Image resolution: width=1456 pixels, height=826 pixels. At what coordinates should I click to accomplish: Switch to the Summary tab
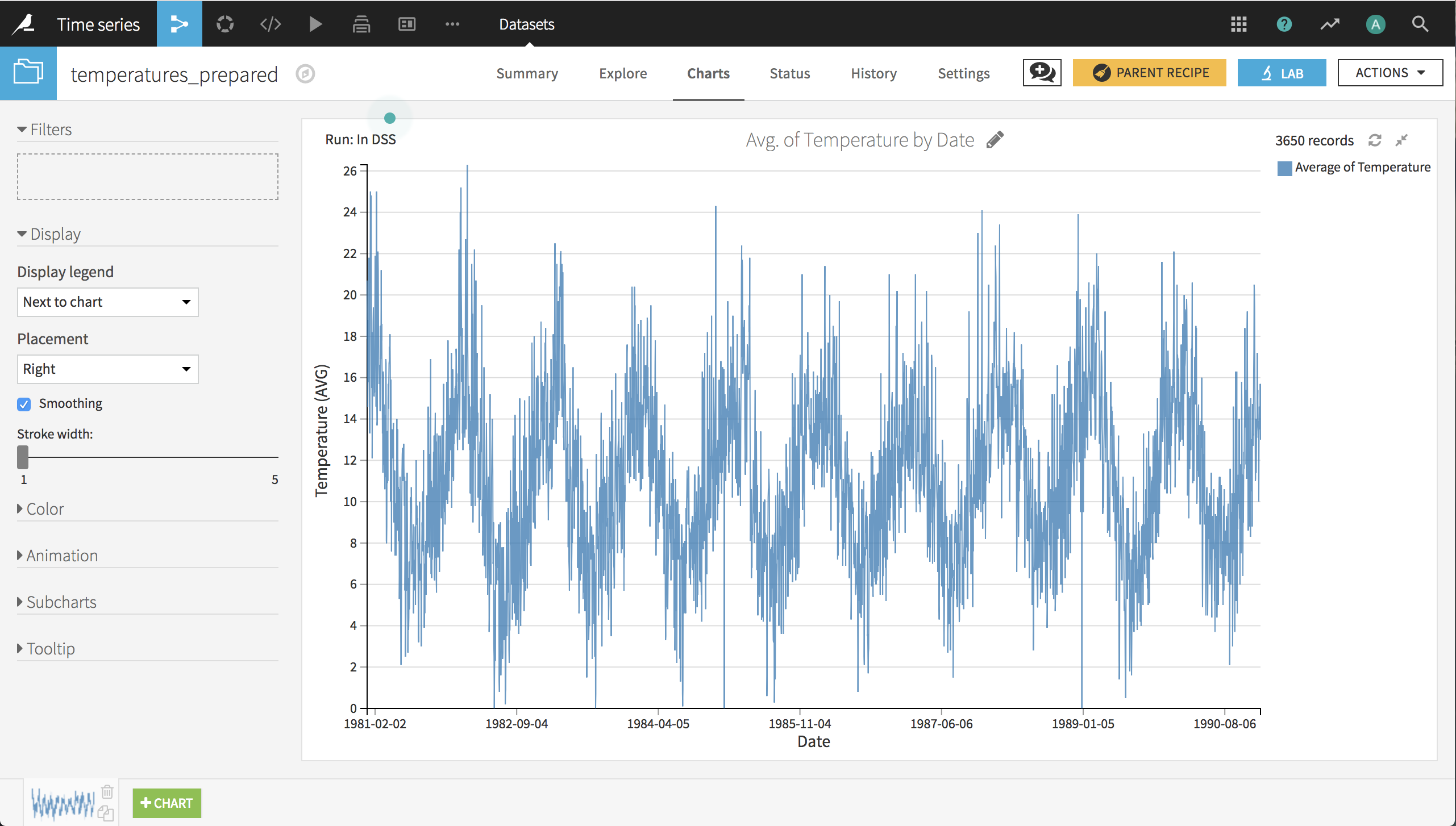(528, 73)
